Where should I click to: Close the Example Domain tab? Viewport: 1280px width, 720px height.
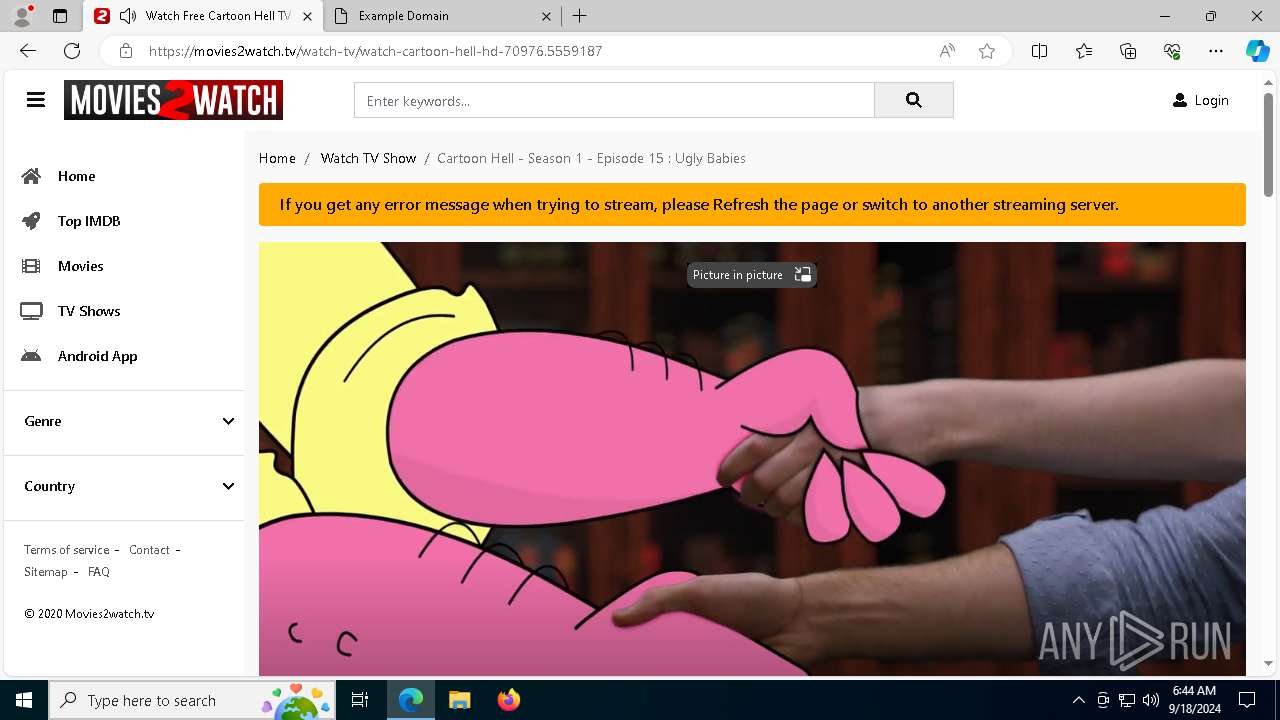(x=546, y=16)
